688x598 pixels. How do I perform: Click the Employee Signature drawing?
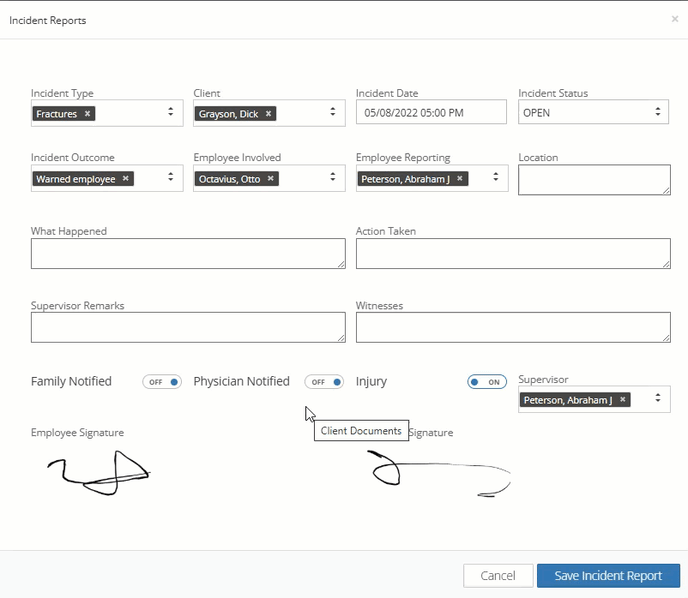[98, 472]
